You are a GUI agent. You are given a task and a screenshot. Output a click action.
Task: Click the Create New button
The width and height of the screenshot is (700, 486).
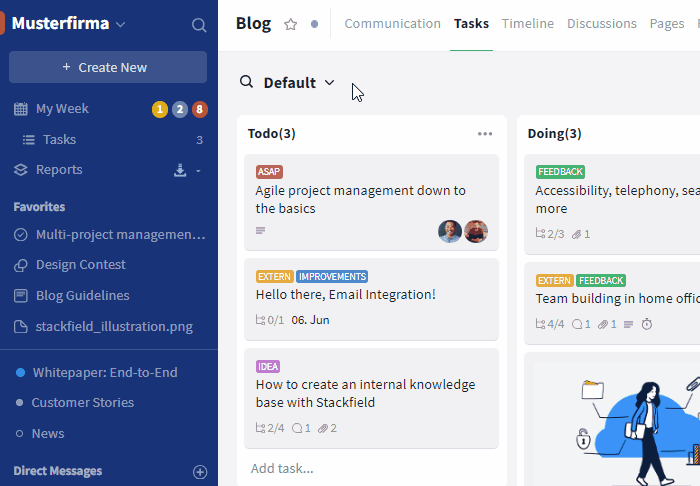(108, 67)
